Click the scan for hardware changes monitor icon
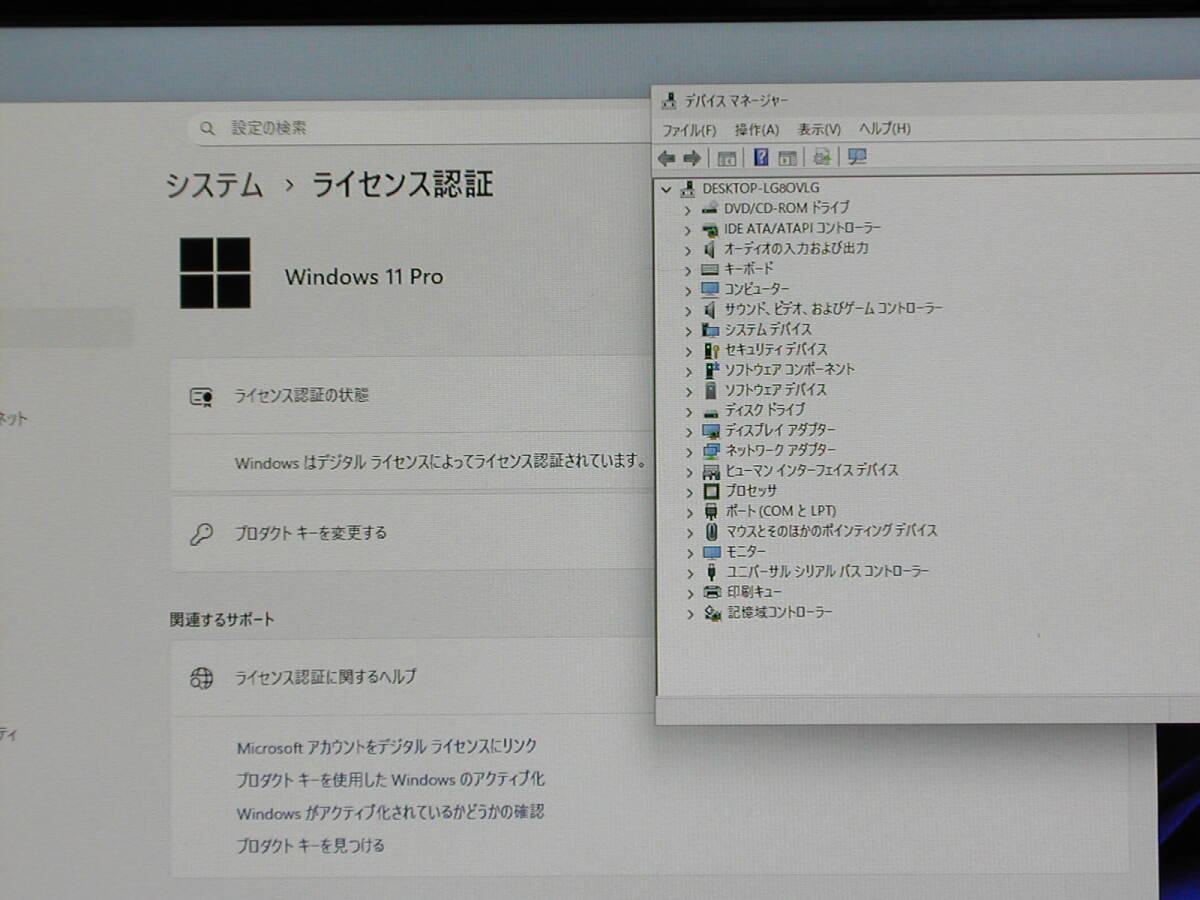Image resolution: width=1200 pixels, height=900 pixels. pos(857,157)
